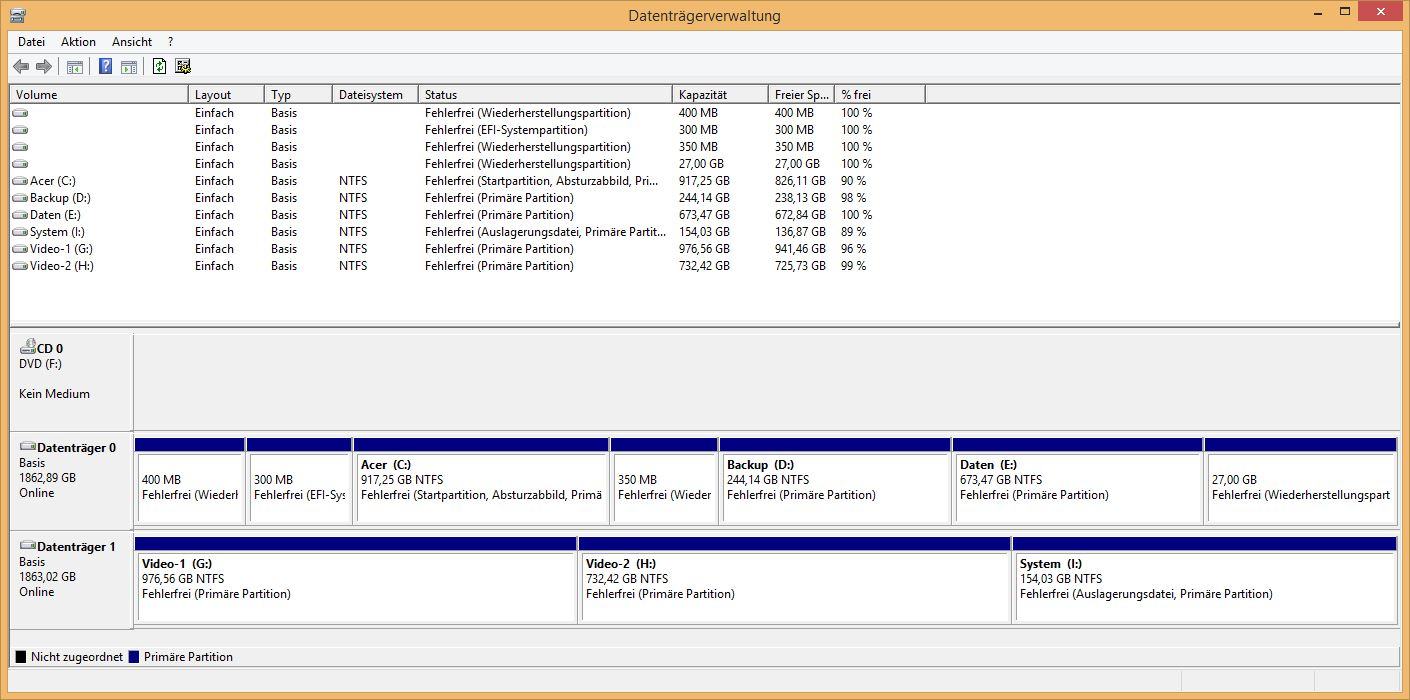This screenshot has height=700, width=1410.
Task: Select the 300 MB EFI partition block
Action: pos(299,480)
